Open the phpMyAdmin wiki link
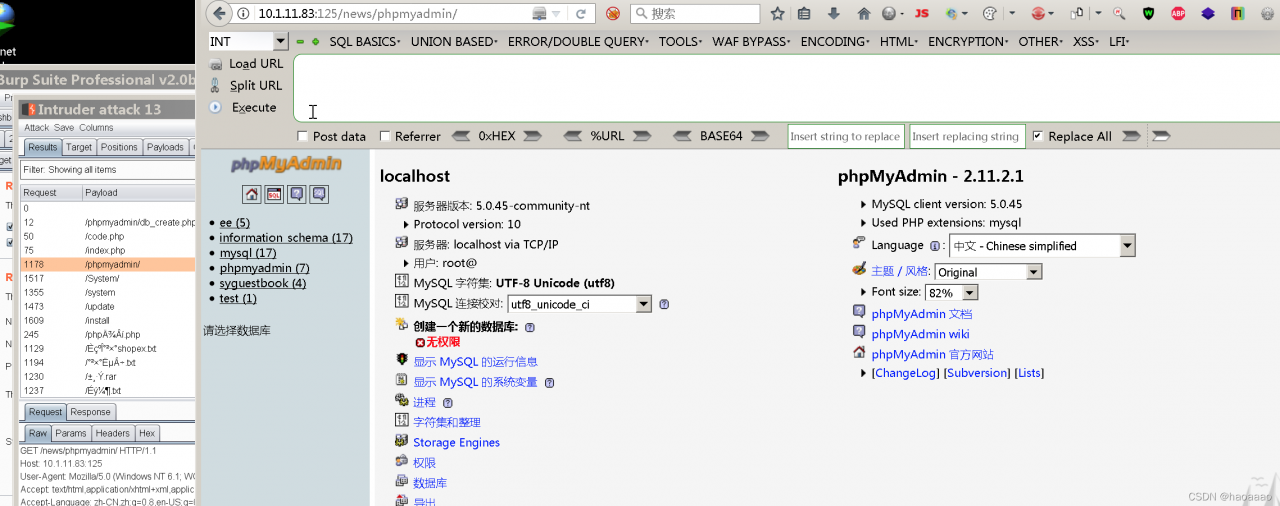Image resolution: width=1280 pixels, height=506 pixels. (x=920, y=334)
